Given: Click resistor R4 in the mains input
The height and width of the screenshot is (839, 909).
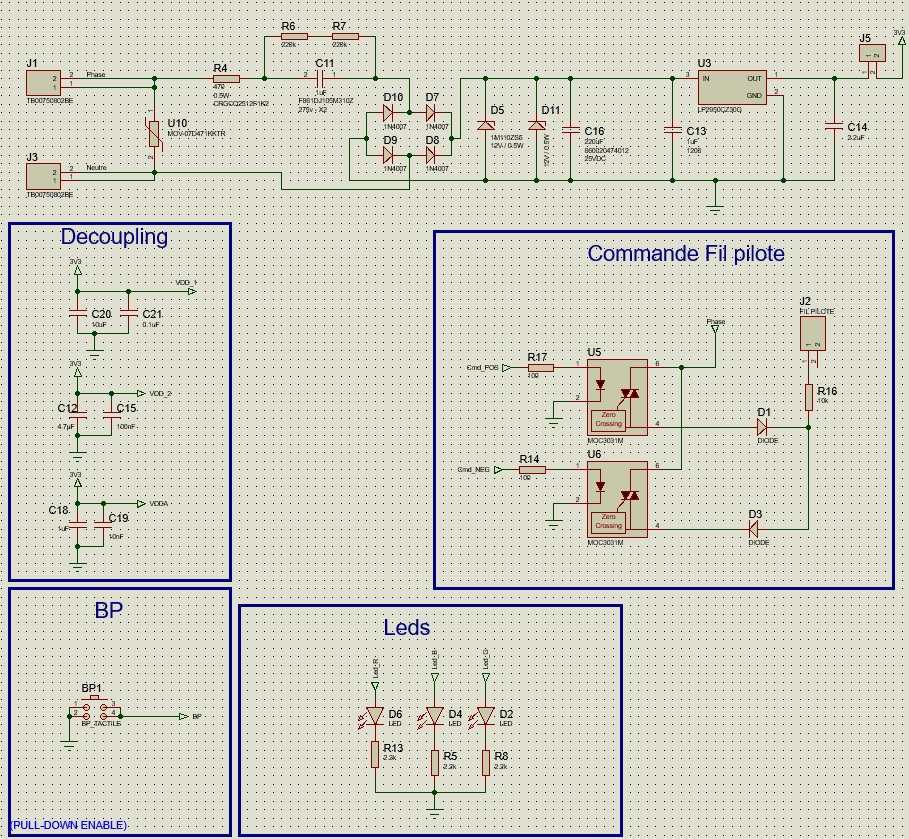Looking at the screenshot, I should pyautogui.click(x=226, y=79).
